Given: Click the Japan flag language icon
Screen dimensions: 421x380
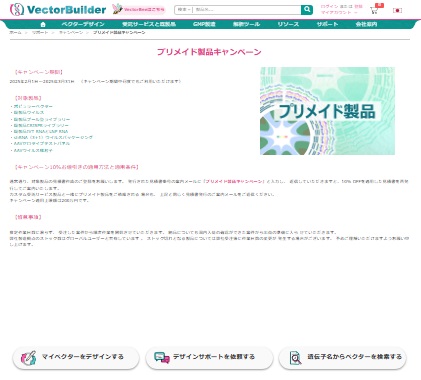Looking at the screenshot, I should pyautogui.click(x=397, y=10).
